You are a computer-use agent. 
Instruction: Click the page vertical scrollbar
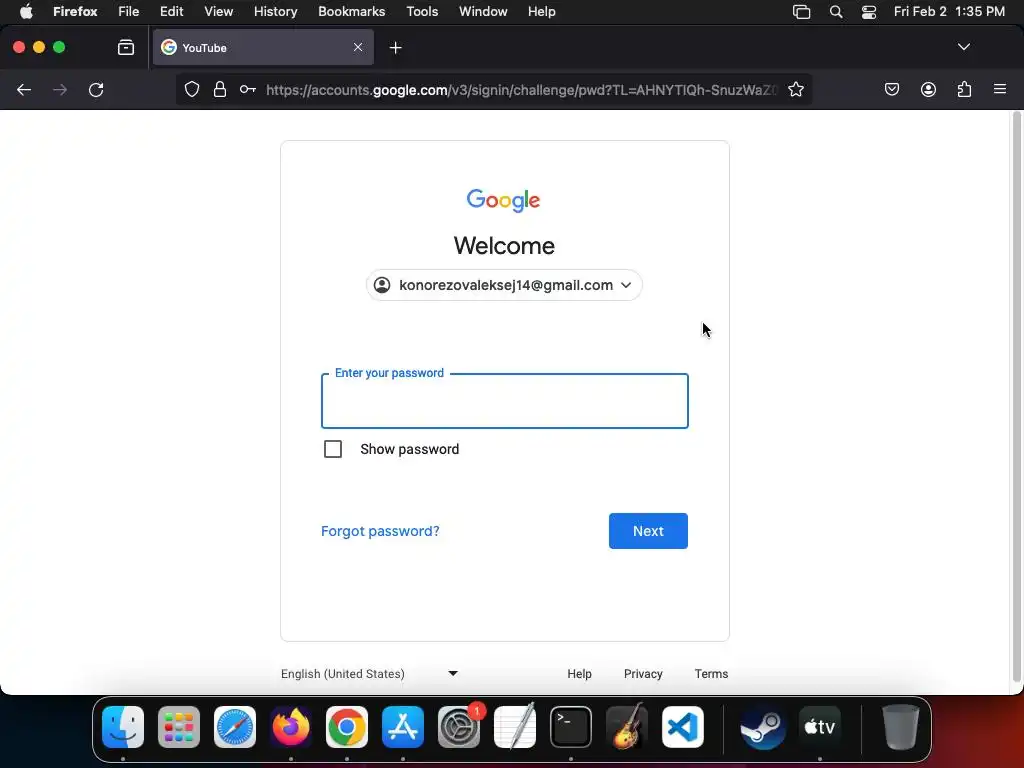tap(1016, 397)
